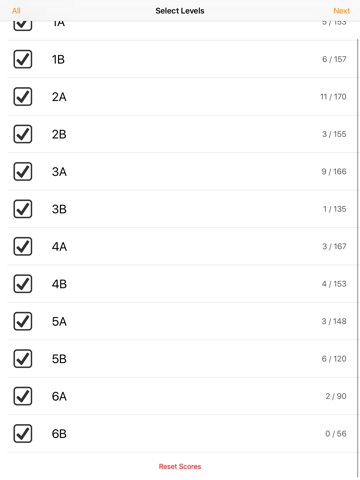Uncheck the 6A level checkbox
Viewport: 360px width, 480px height.
click(23, 396)
